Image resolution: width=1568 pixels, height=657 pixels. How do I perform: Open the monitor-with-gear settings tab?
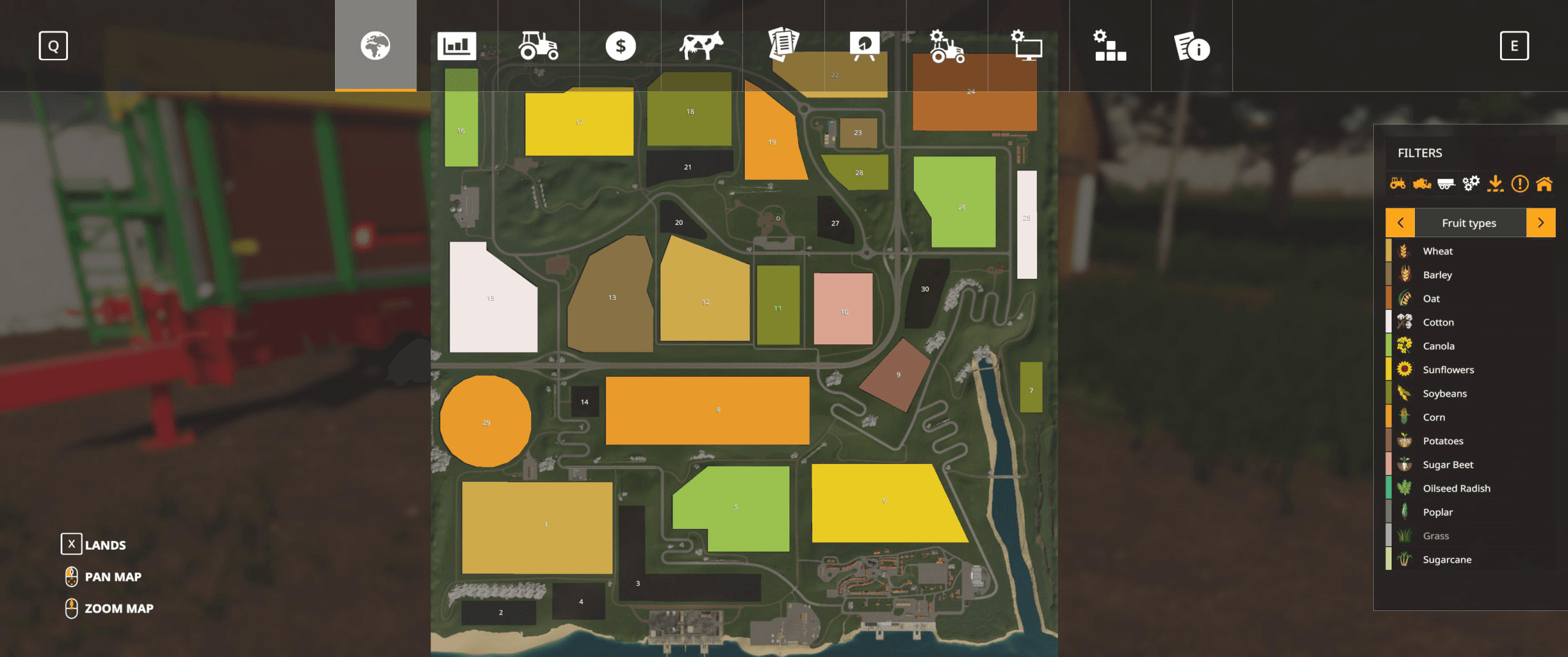(1028, 46)
